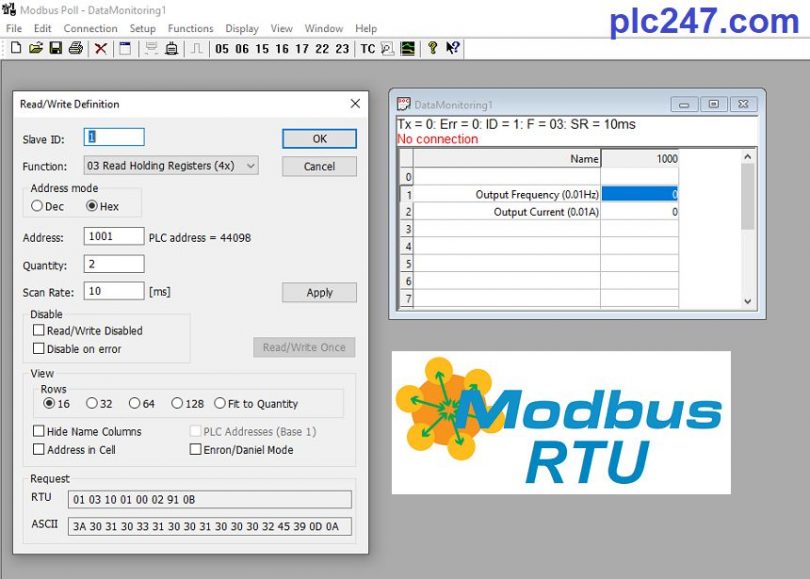Click the Apply button
Viewport: 810px width, 579px height.
tap(319, 292)
